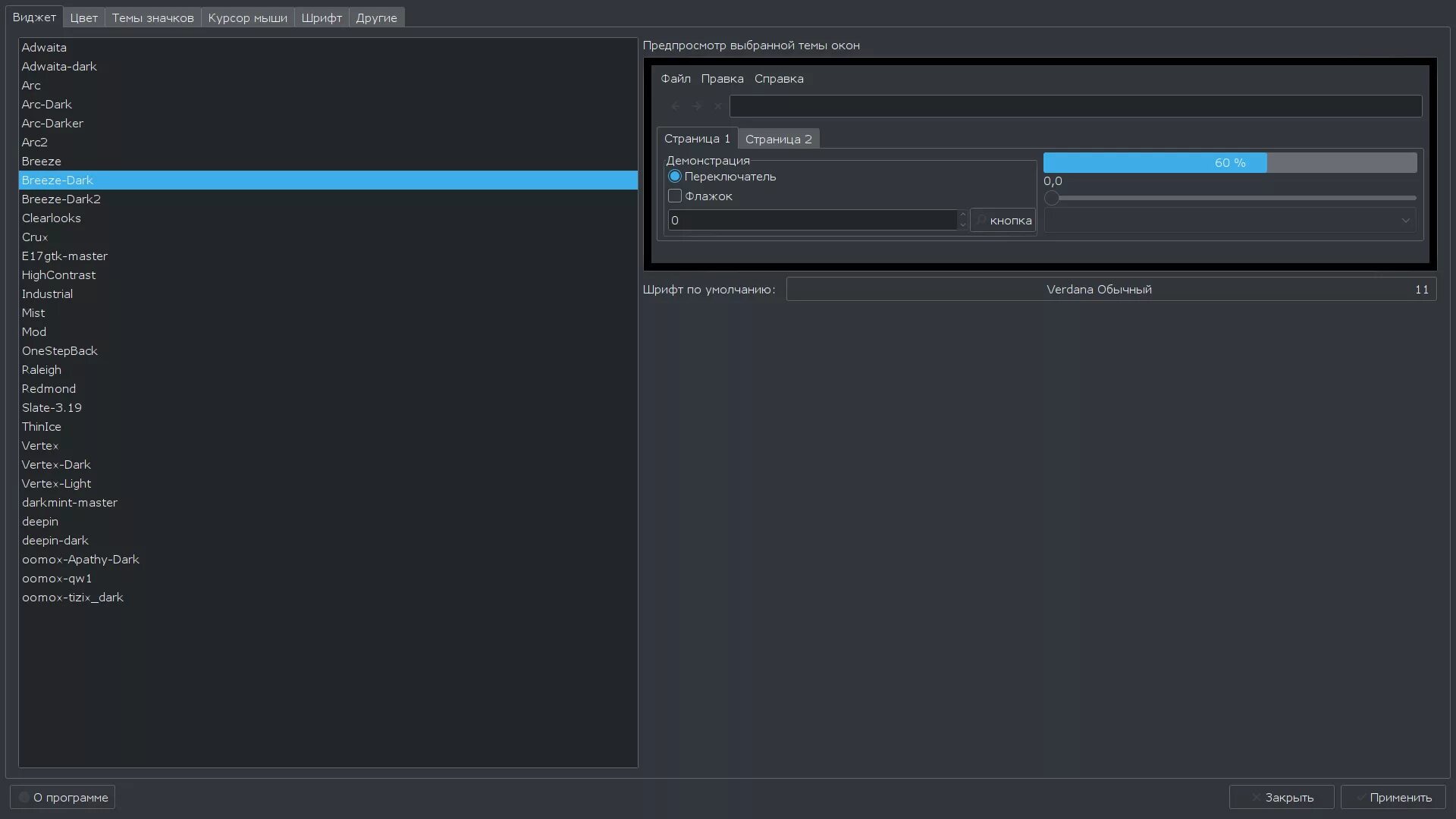Click the horizontal slider handle

click(1052, 198)
